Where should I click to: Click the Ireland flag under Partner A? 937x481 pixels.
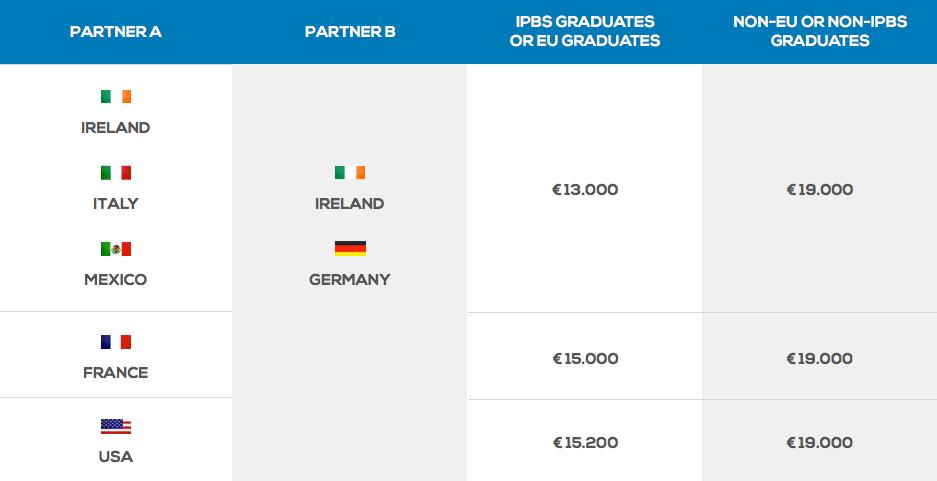click(116, 97)
